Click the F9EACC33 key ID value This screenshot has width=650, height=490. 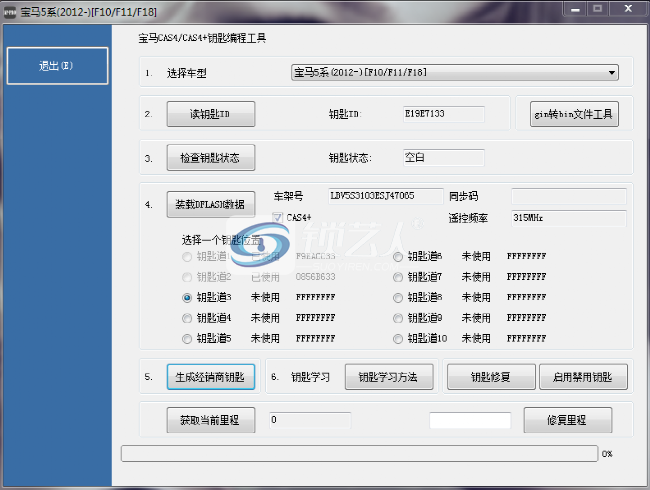point(315,257)
